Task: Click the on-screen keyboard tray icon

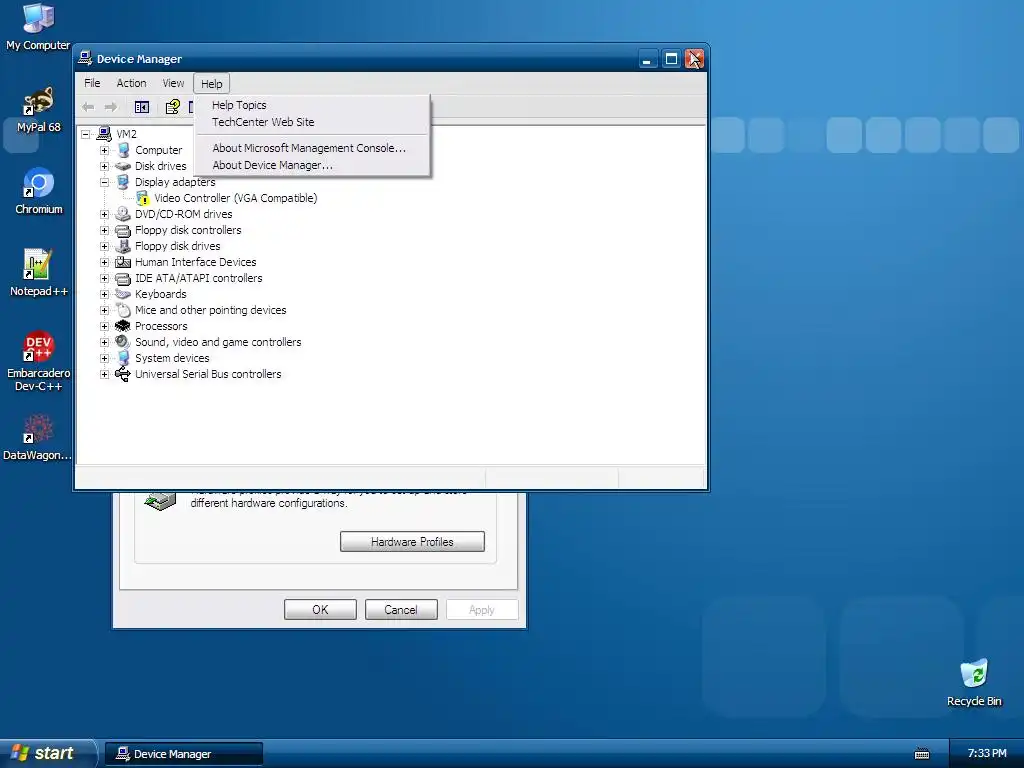Action: pyautogui.click(x=921, y=754)
